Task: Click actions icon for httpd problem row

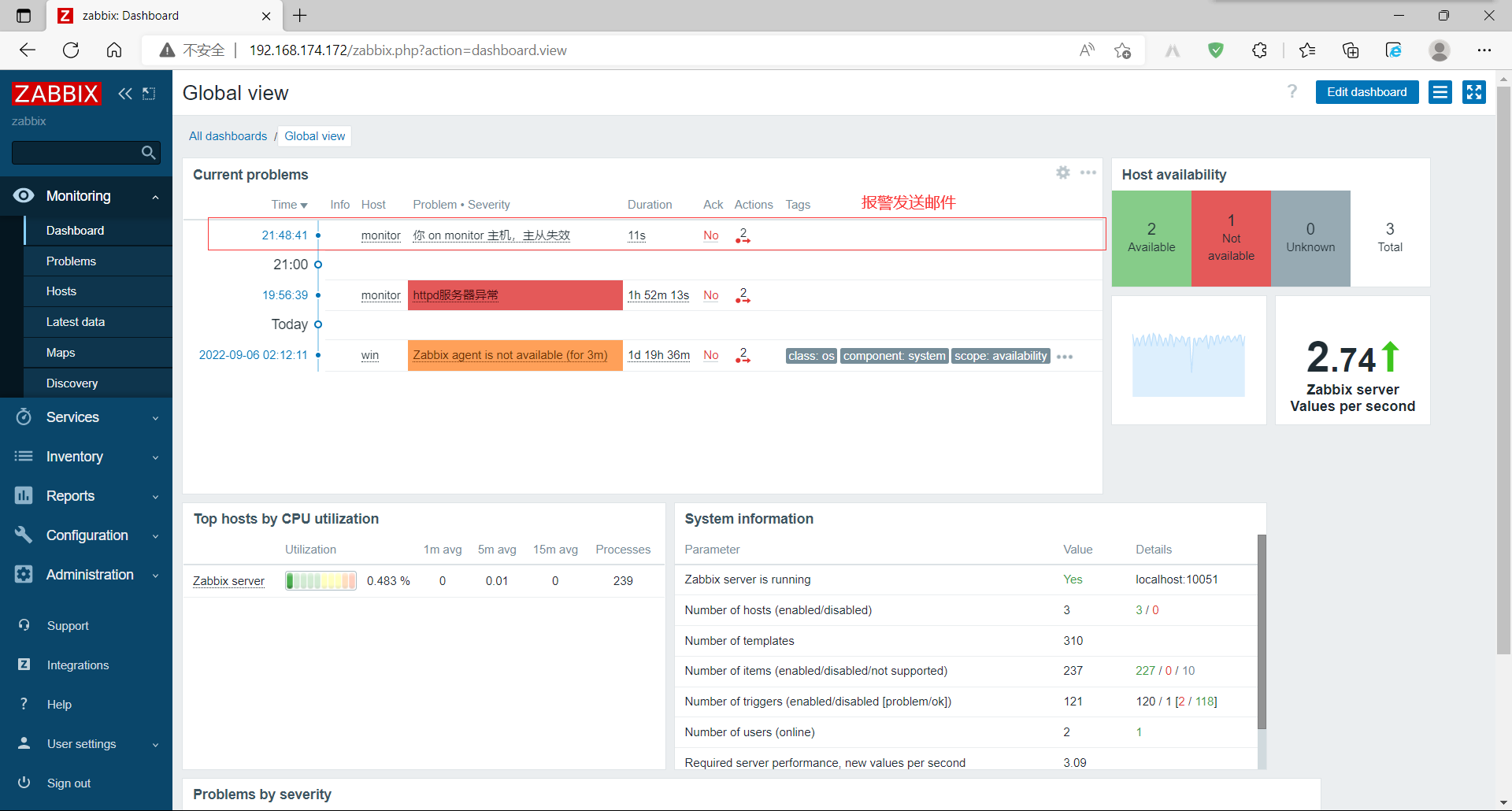Action: pyautogui.click(x=743, y=295)
